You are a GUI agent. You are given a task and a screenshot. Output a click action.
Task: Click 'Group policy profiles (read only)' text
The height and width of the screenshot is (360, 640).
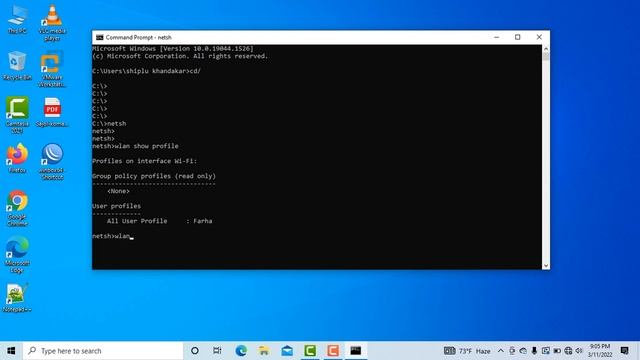click(x=154, y=176)
